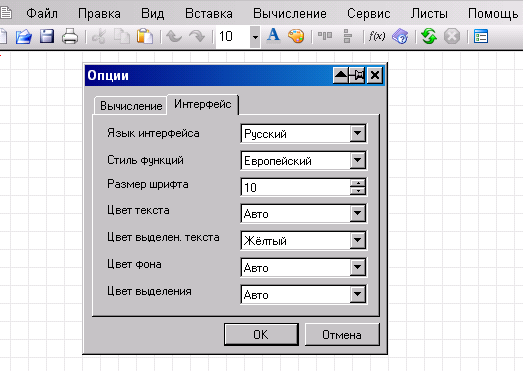Open the Сервис menu
523x371 pixels.
pos(369,13)
